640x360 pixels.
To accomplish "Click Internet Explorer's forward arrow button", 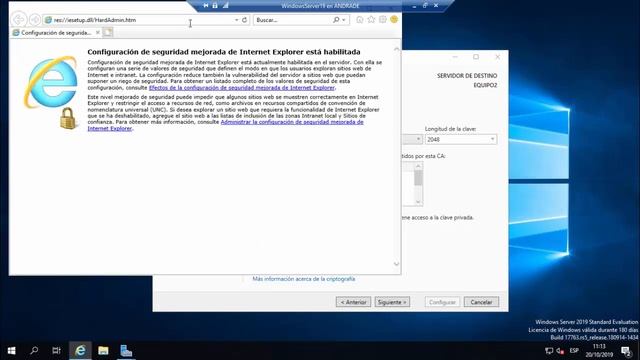I will pos(35,20).
